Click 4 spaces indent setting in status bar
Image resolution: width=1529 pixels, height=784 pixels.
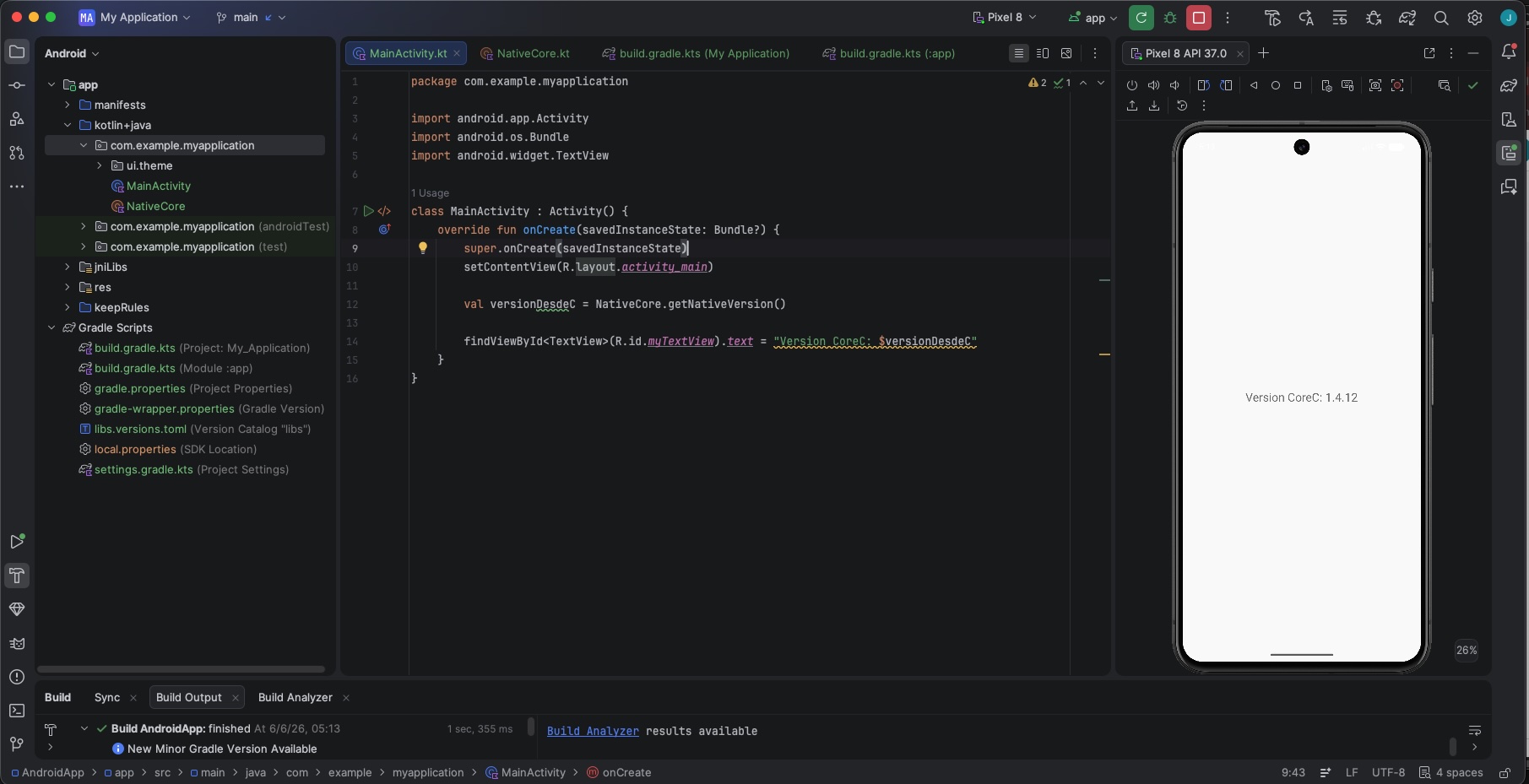(x=1459, y=772)
